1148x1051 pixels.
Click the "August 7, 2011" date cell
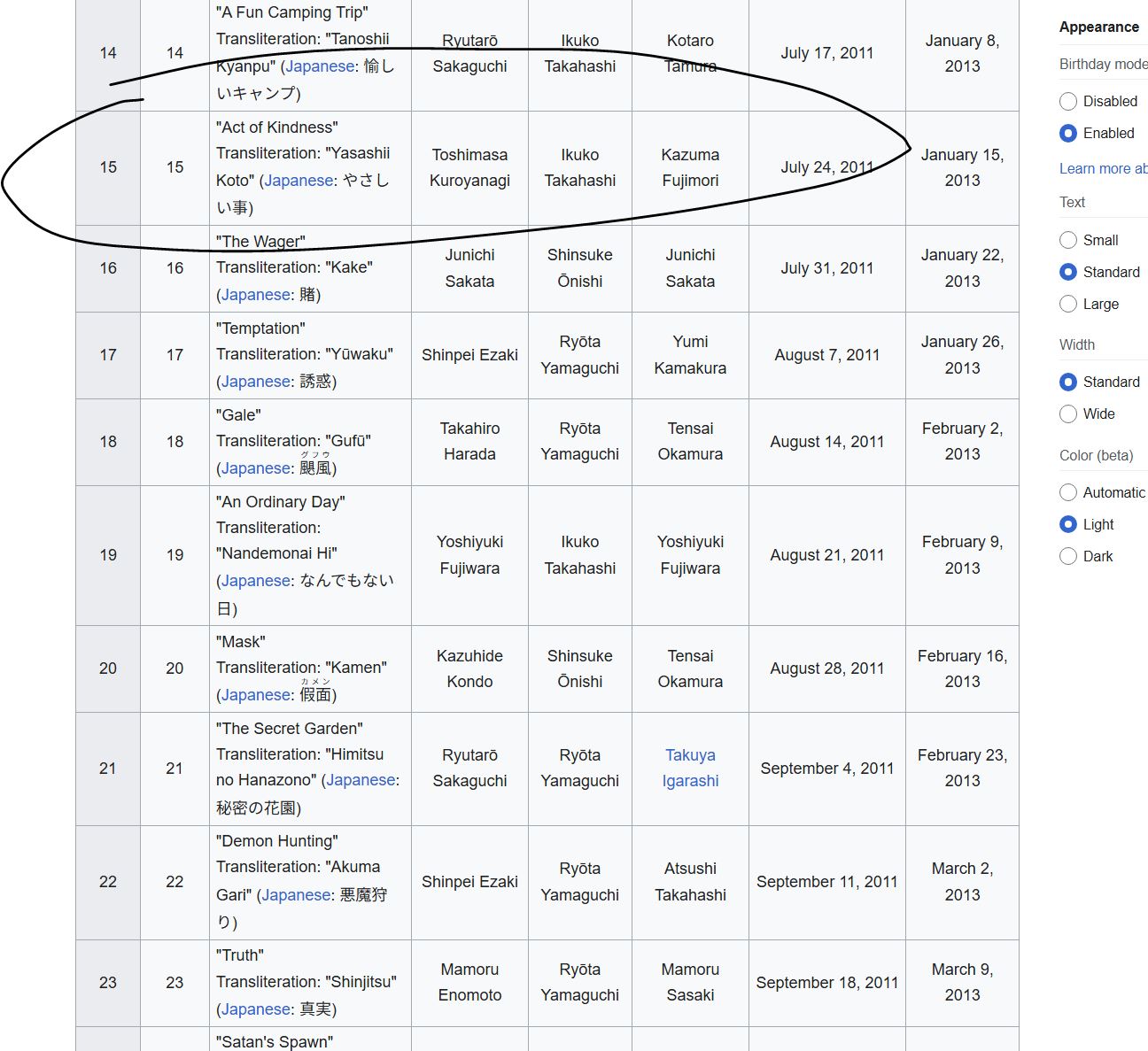point(827,355)
